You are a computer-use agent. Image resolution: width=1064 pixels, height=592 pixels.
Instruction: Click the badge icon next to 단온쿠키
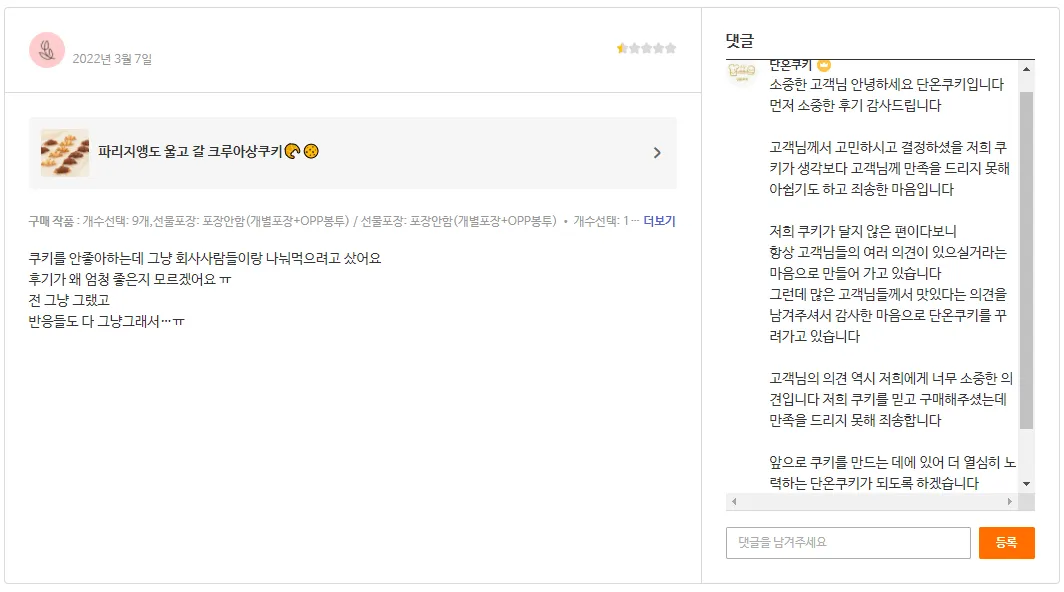point(824,65)
